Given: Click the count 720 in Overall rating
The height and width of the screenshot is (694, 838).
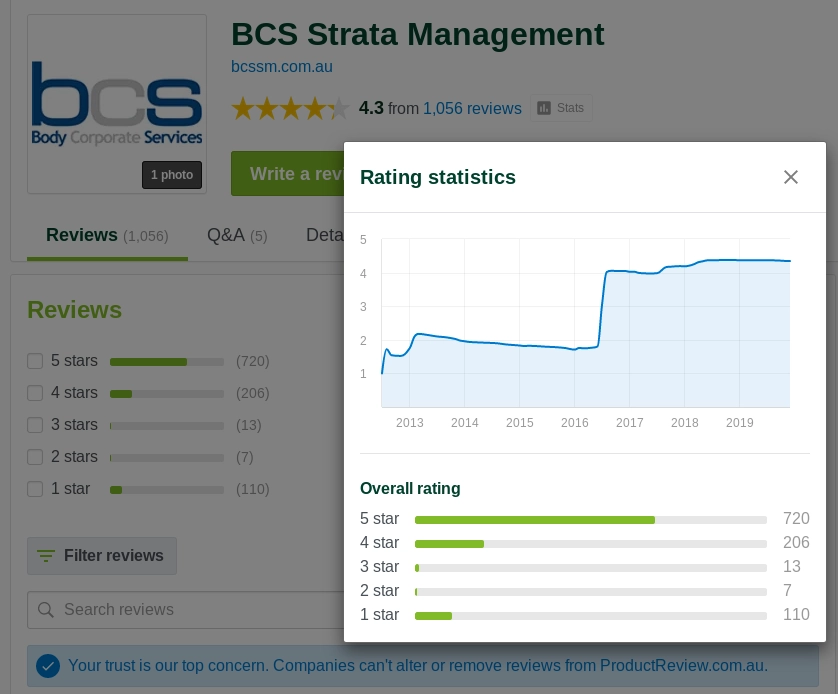Looking at the screenshot, I should [796, 518].
